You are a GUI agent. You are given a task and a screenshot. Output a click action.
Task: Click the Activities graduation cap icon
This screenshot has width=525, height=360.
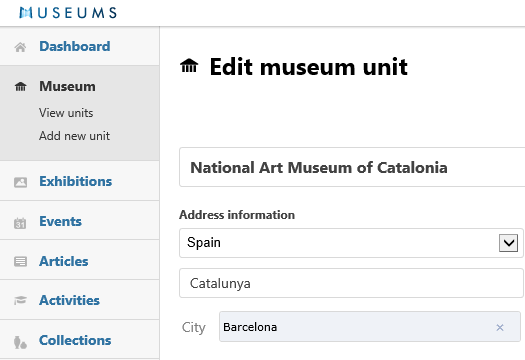pyautogui.click(x=20, y=300)
